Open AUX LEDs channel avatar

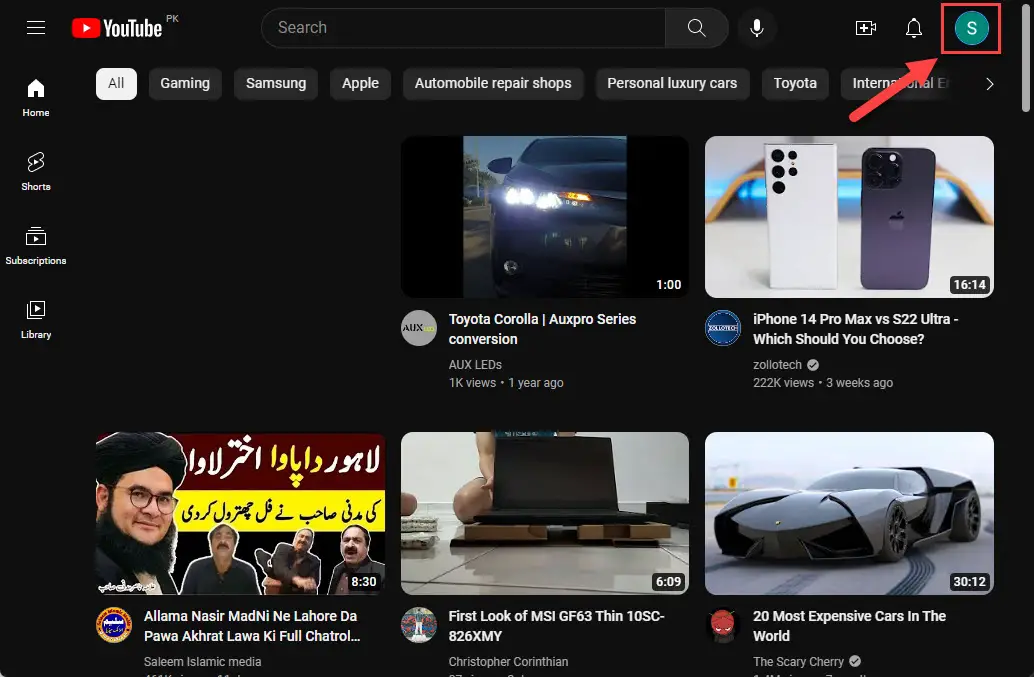(419, 328)
